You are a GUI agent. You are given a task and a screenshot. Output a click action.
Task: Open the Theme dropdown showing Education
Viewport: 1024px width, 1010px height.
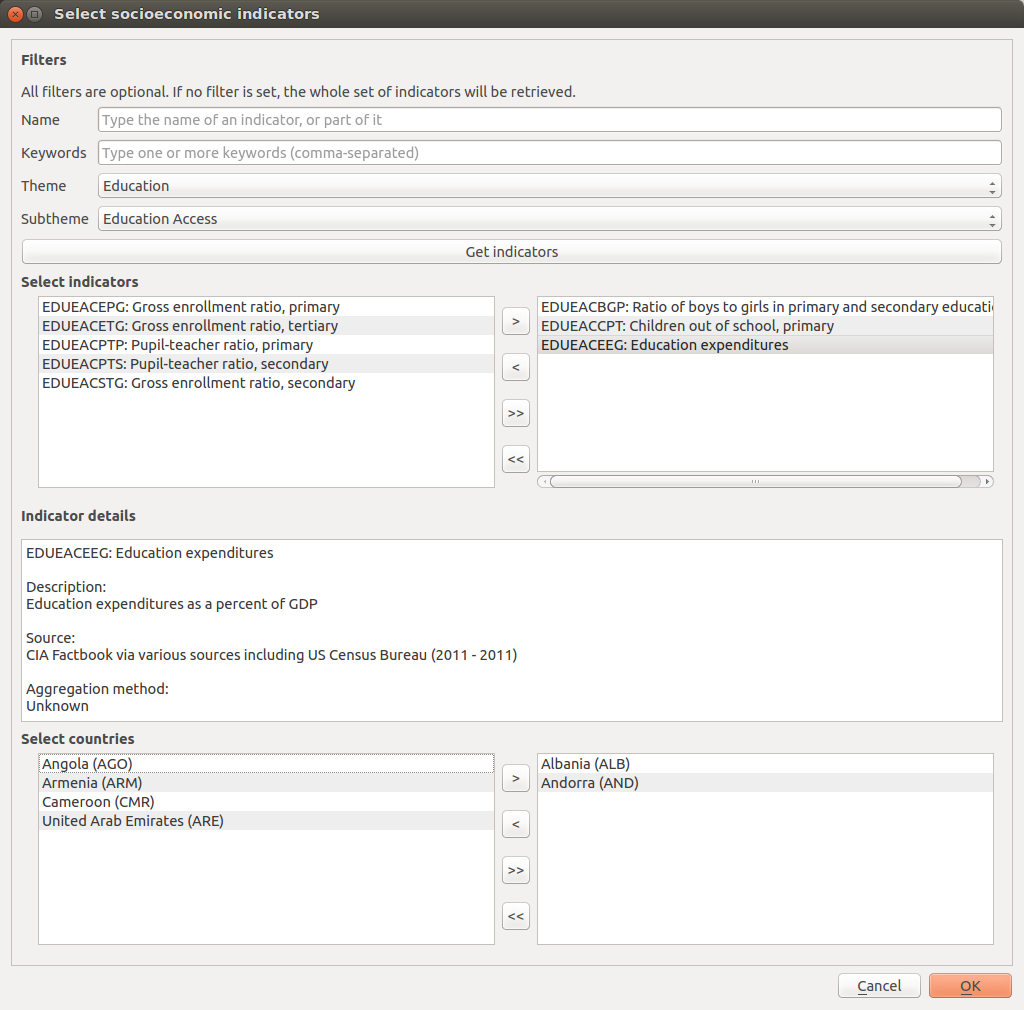[549, 186]
